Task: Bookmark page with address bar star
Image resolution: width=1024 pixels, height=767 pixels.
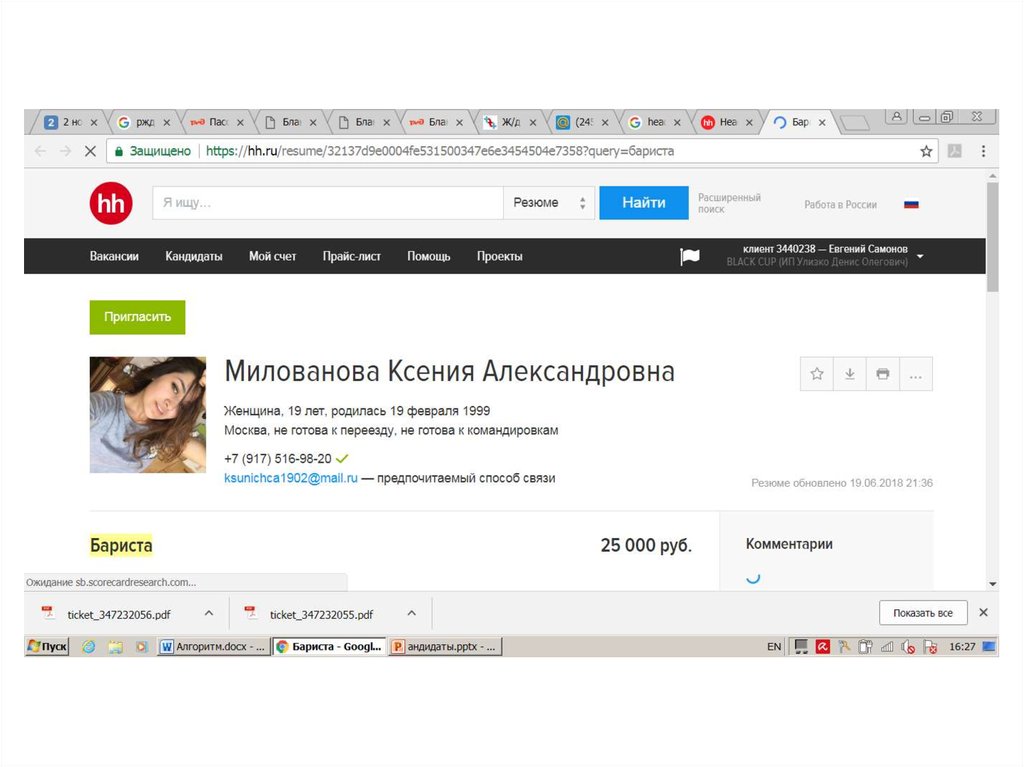Action: tap(926, 151)
